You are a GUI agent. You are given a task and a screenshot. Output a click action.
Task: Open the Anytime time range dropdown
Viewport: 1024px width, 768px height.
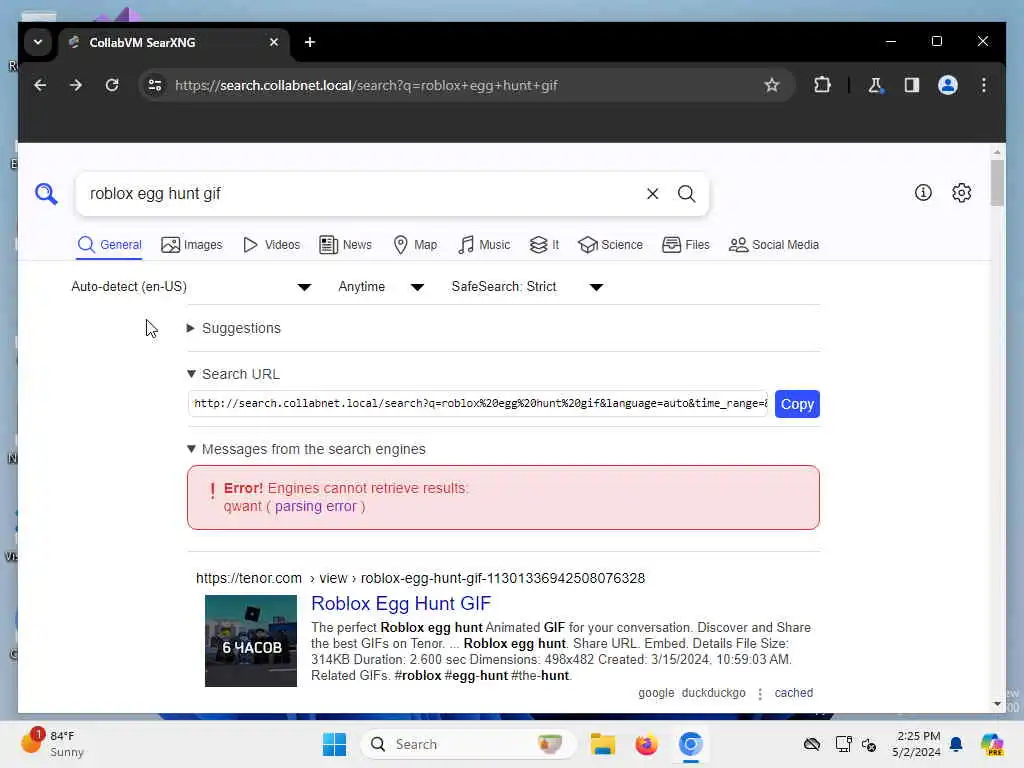(381, 287)
